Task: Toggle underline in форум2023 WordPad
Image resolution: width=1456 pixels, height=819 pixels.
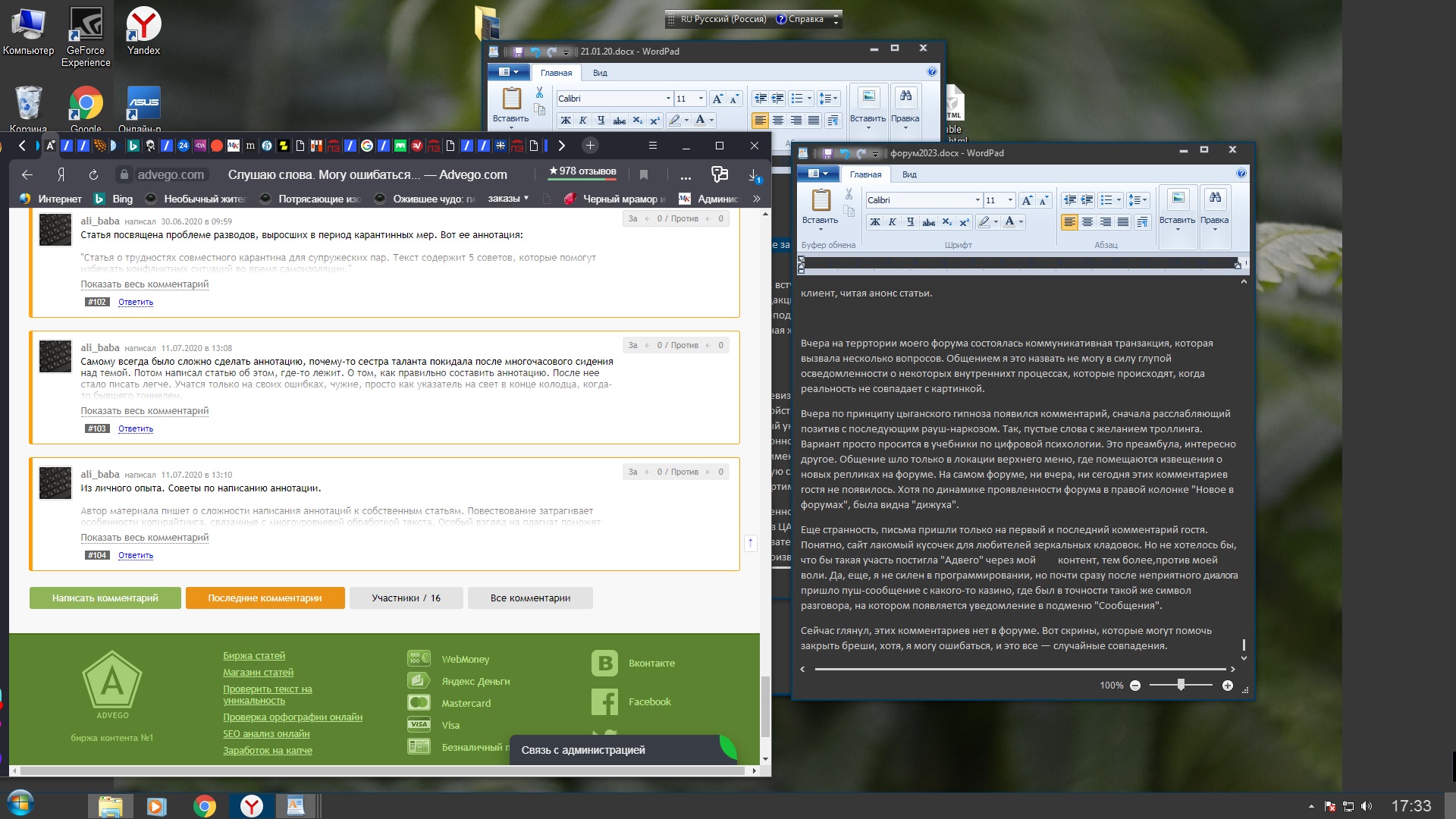Action: tap(910, 222)
